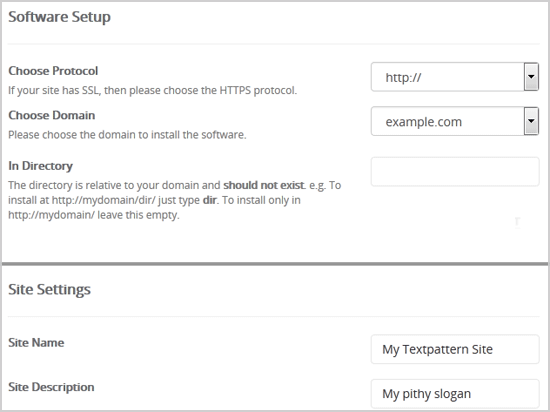Click the Choose Domain label
The height and width of the screenshot is (412, 550).
pos(52,115)
